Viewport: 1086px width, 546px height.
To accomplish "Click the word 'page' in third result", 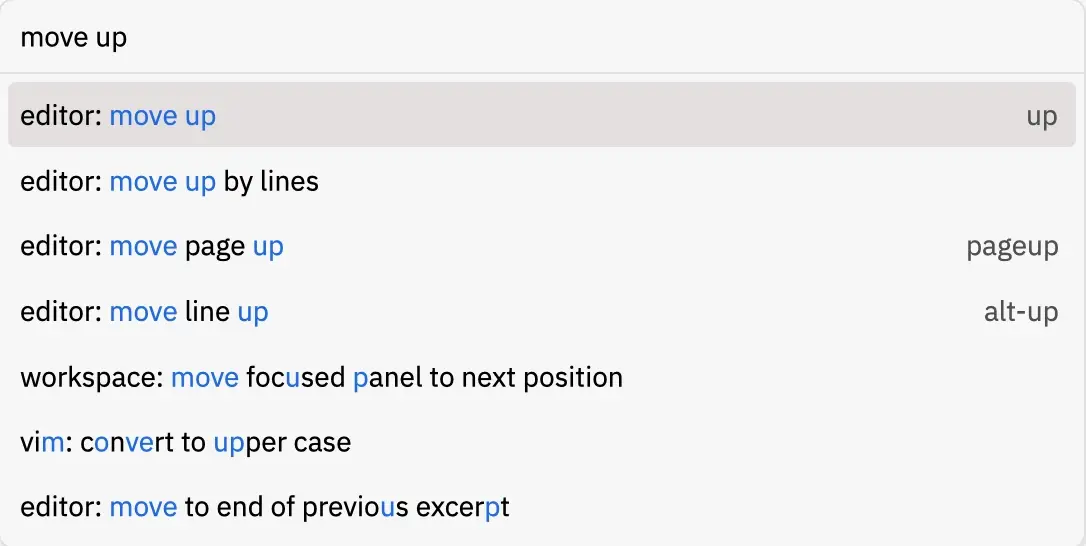I will [x=215, y=248].
